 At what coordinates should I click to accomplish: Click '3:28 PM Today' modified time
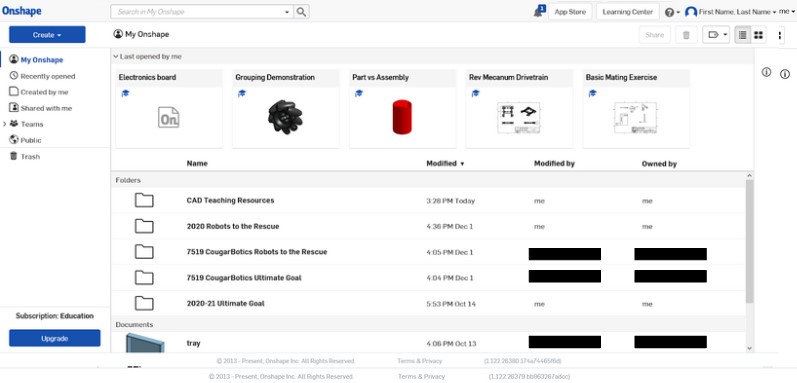[450, 201]
